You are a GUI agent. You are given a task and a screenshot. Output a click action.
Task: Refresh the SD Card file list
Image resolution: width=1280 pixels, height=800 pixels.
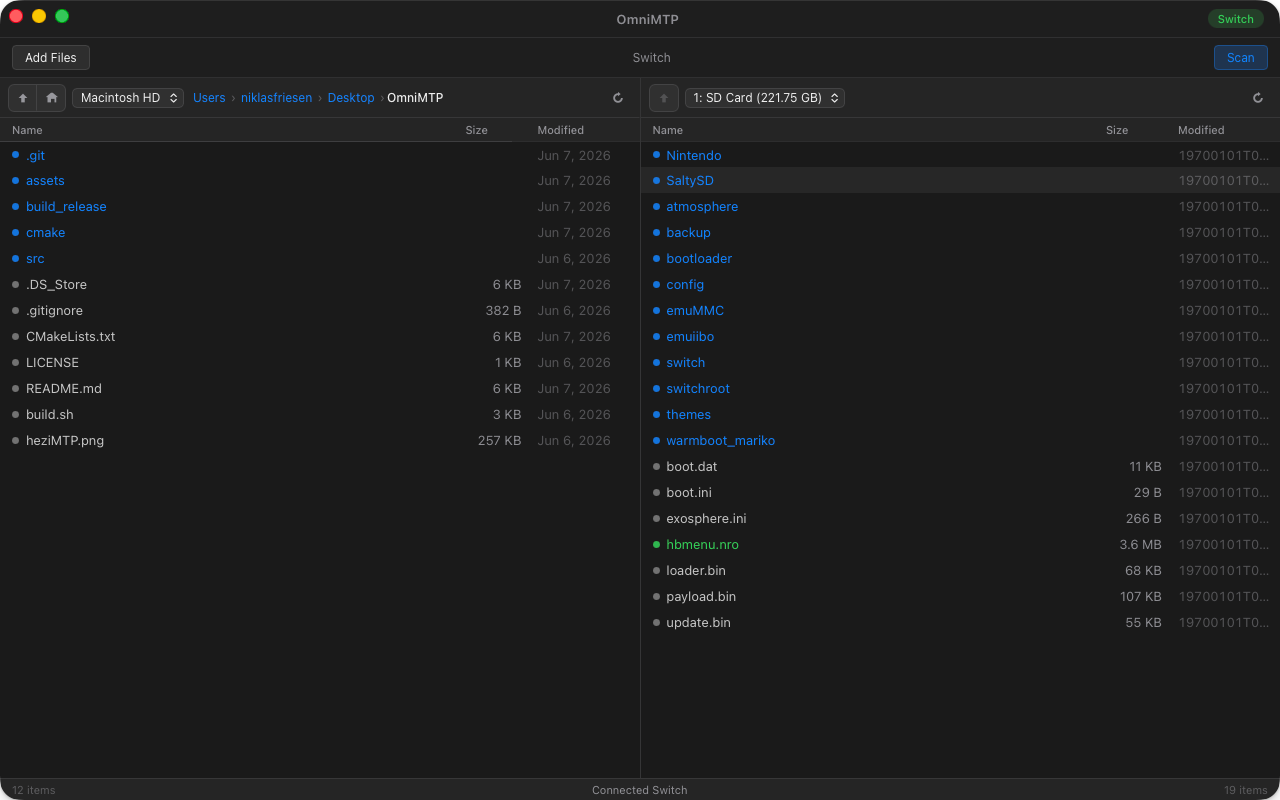click(1258, 98)
